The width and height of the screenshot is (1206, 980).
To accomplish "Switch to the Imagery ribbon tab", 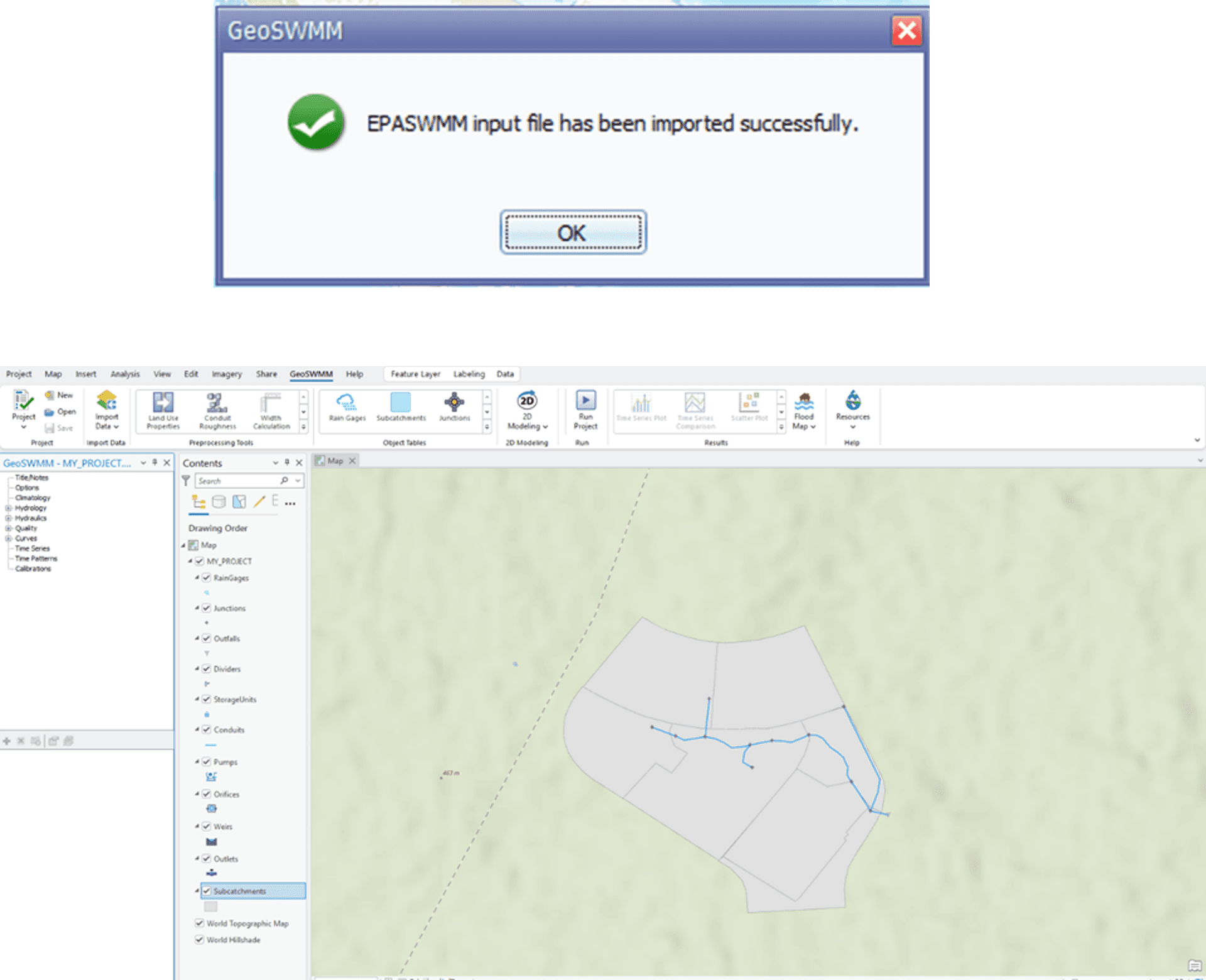I will (226, 374).
